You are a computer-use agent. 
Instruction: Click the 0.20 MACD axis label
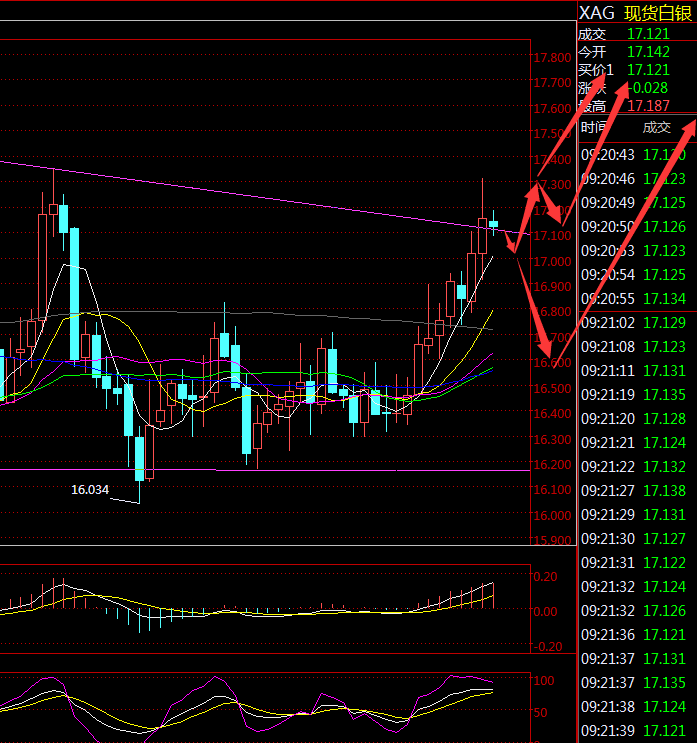[x=545, y=577]
